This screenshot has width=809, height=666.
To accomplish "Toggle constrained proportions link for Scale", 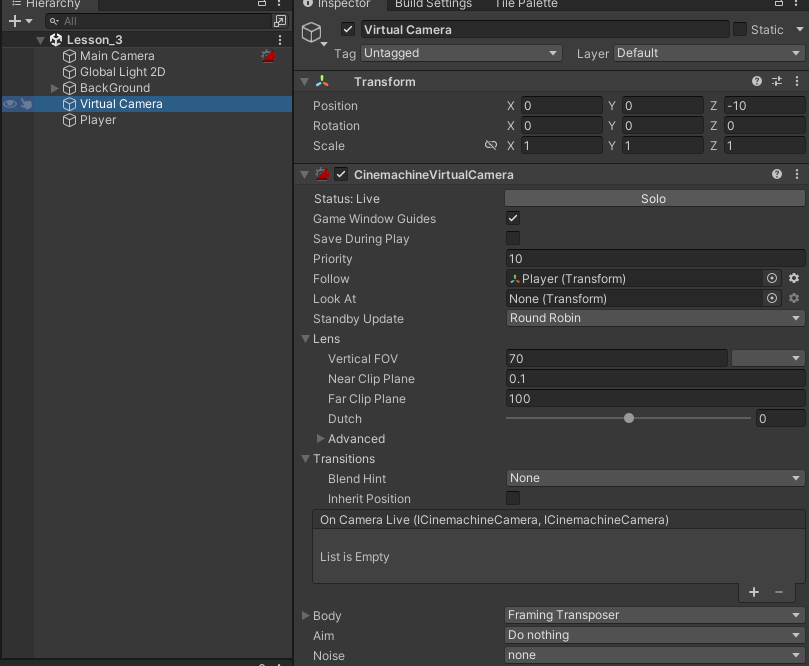I will click(x=491, y=145).
